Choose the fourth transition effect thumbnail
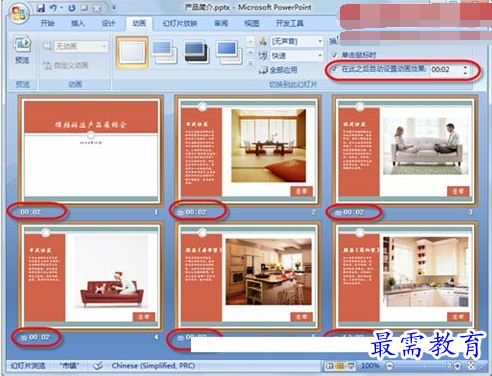Viewport: 492px width, 376px height. coord(229,52)
